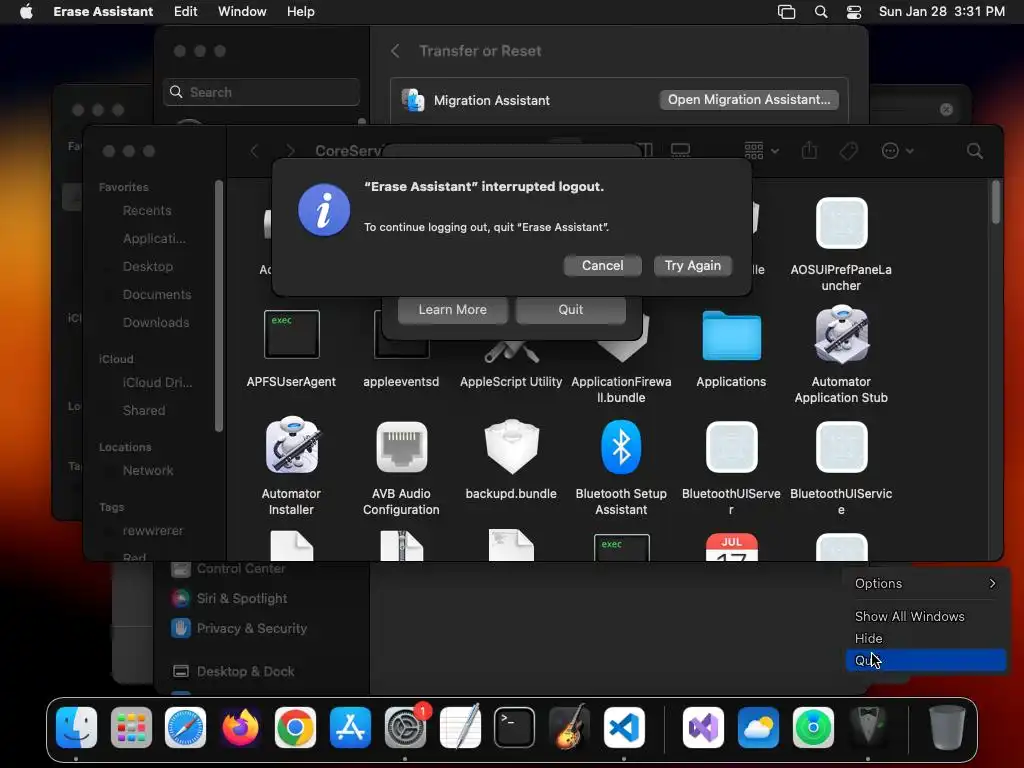Open Documents in Finder sidebar
This screenshot has width=1024, height=768.
pyautogui.click(x=157, y=295)
